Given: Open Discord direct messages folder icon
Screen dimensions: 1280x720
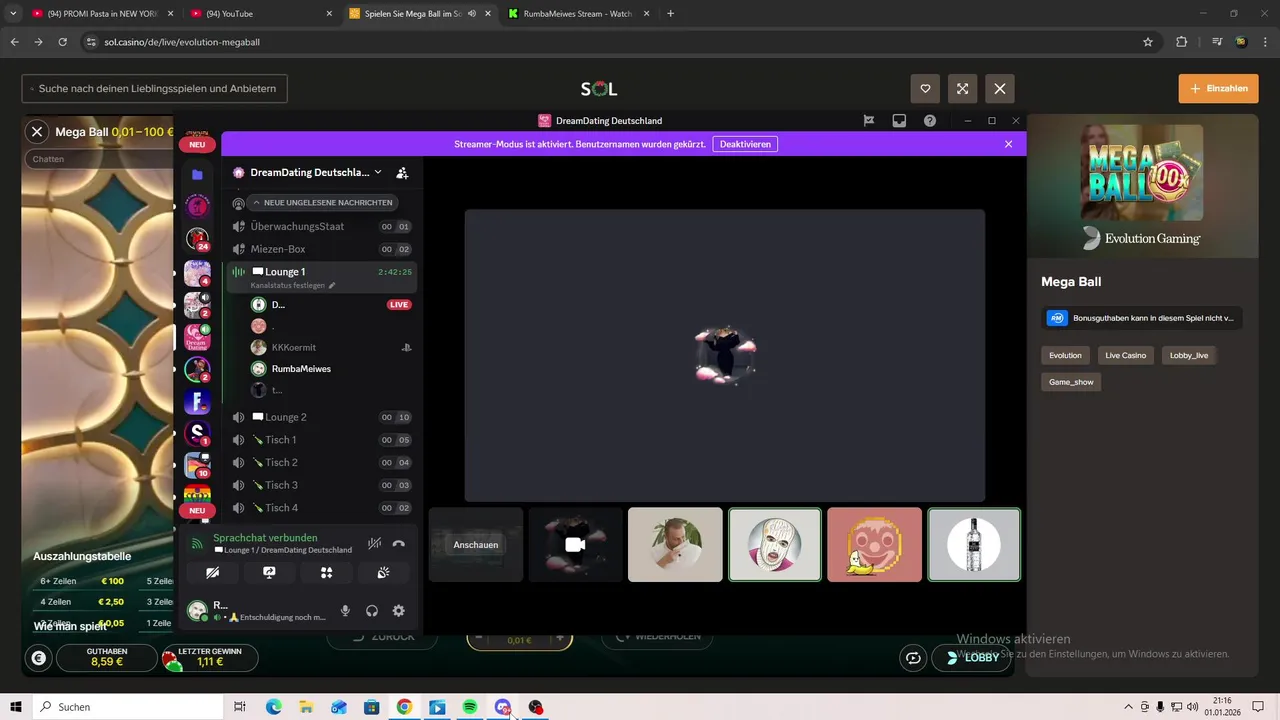Looking at the screenshot, I should (x=197, y=174).
